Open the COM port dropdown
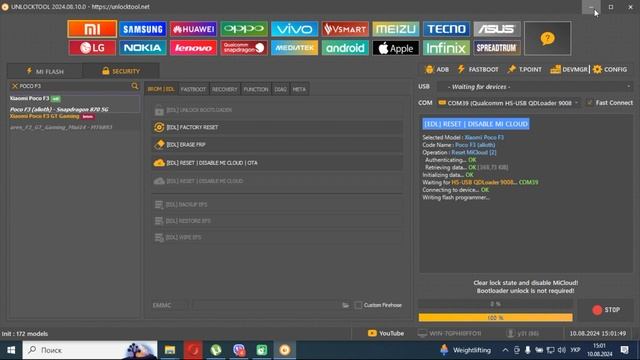Viewport: 640px width, 360px height. pyautogui.click(x=508, y=103)
